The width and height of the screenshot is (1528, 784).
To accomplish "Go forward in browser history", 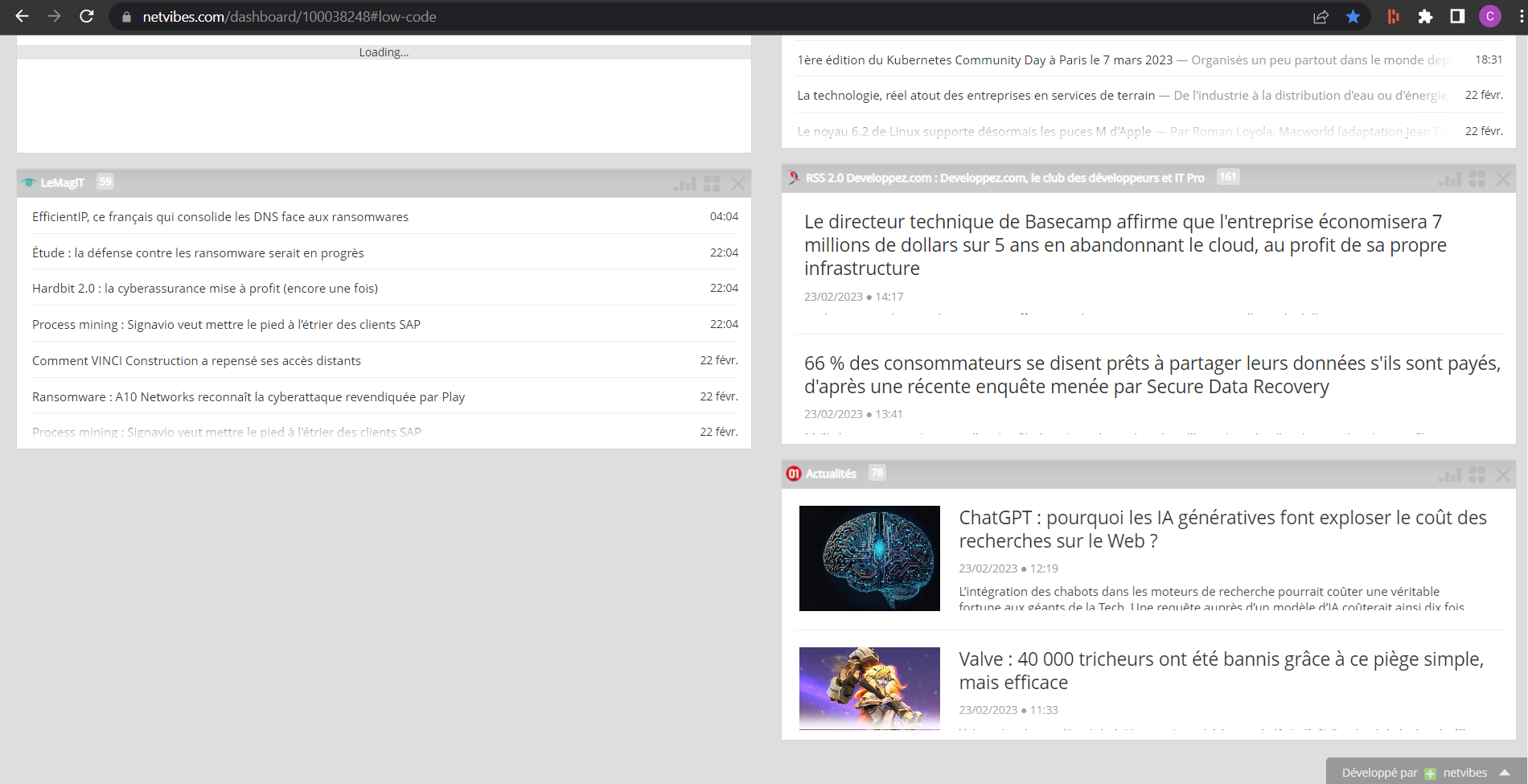I will (54, 16).
